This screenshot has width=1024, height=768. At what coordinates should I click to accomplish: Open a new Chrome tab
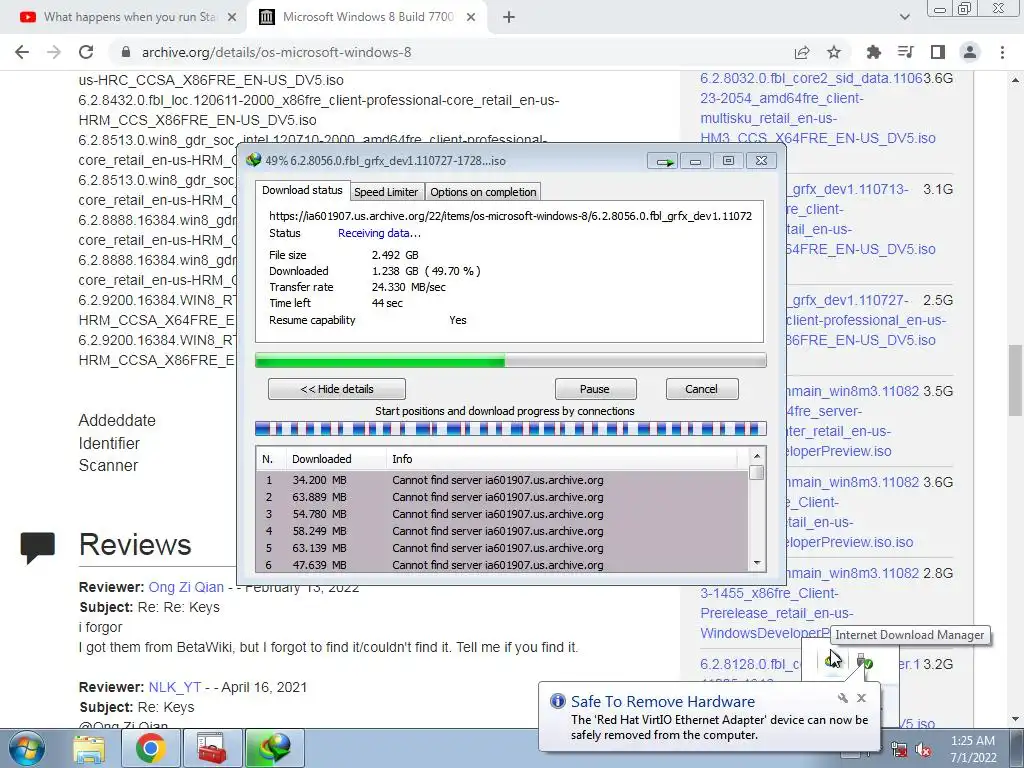509,18
